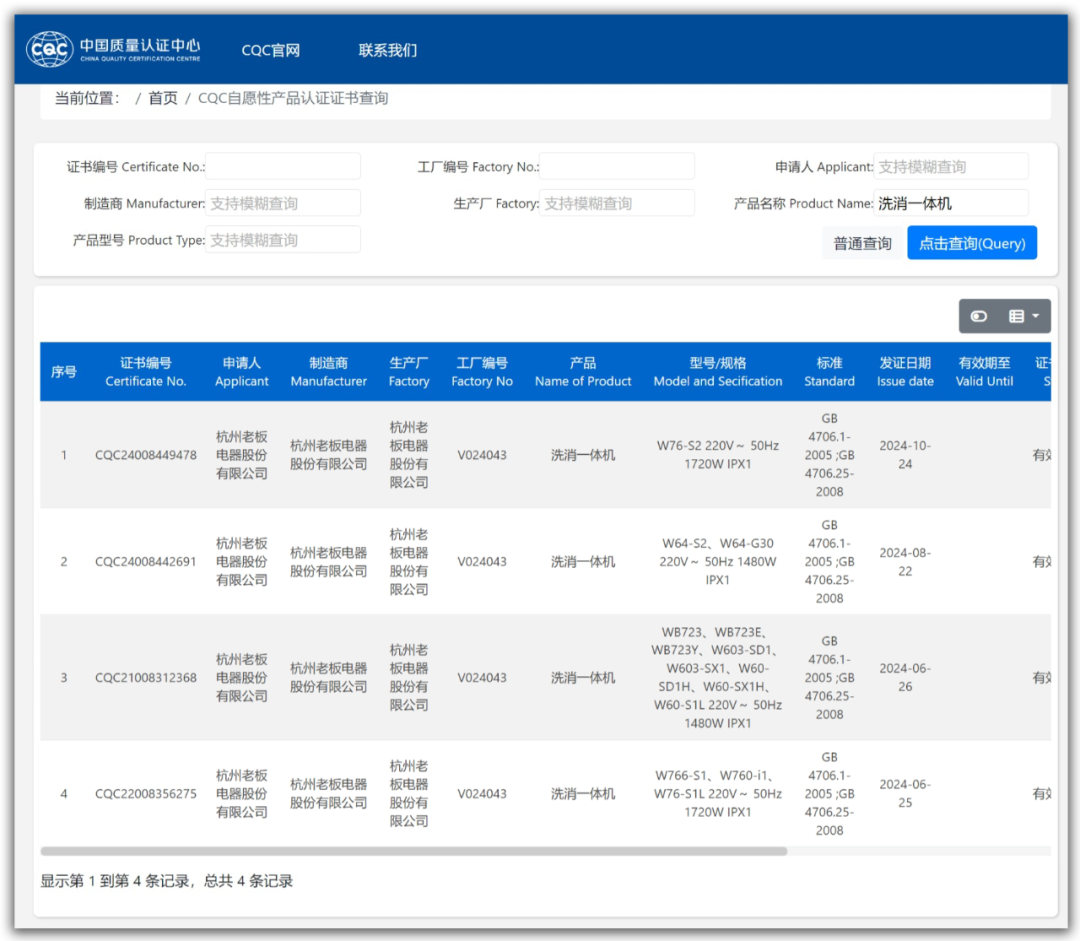Select certificate number CQC22008356275
Image resolution: width=1080 pixels, height=941 pixels.
click(145, 794)
